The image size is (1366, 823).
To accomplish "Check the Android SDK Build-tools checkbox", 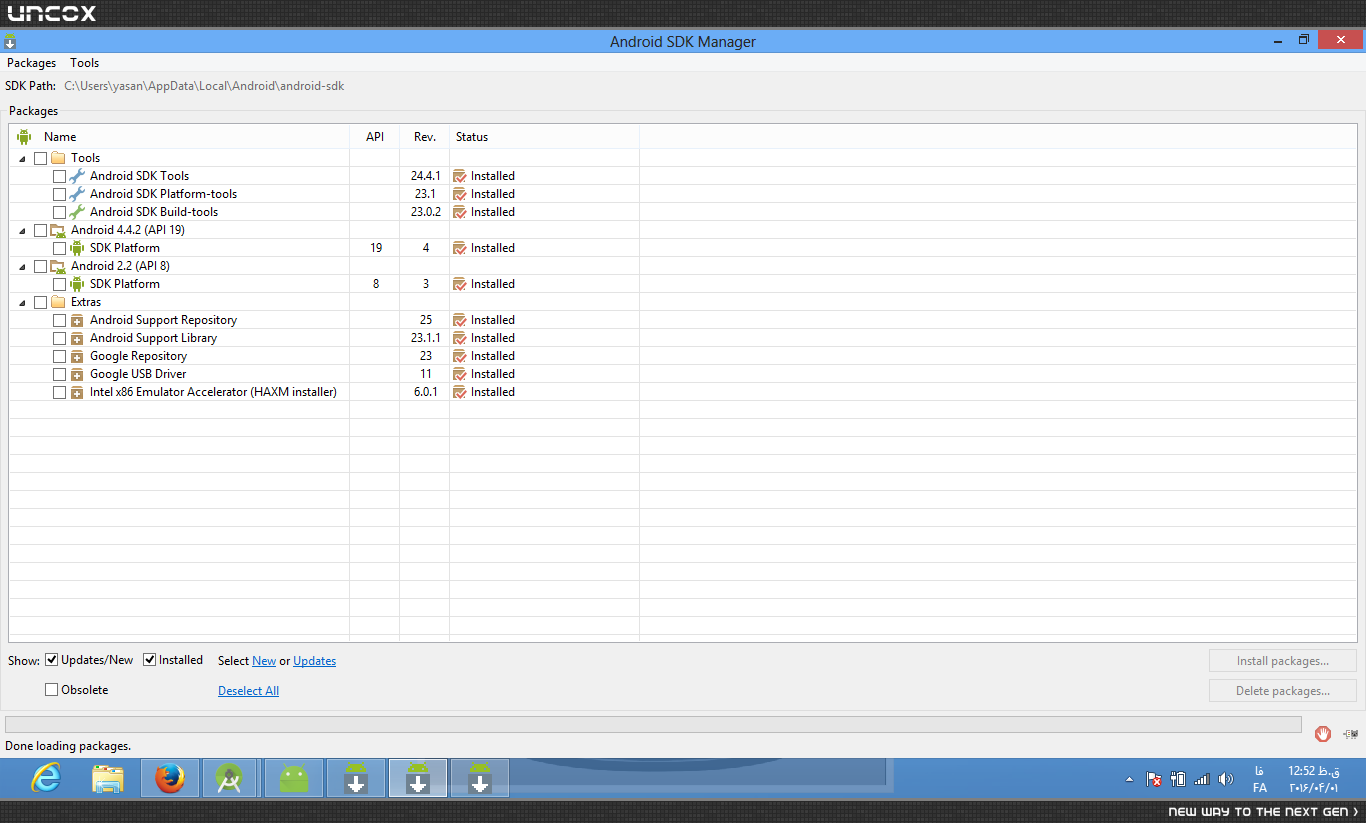I will pos(59,212).
